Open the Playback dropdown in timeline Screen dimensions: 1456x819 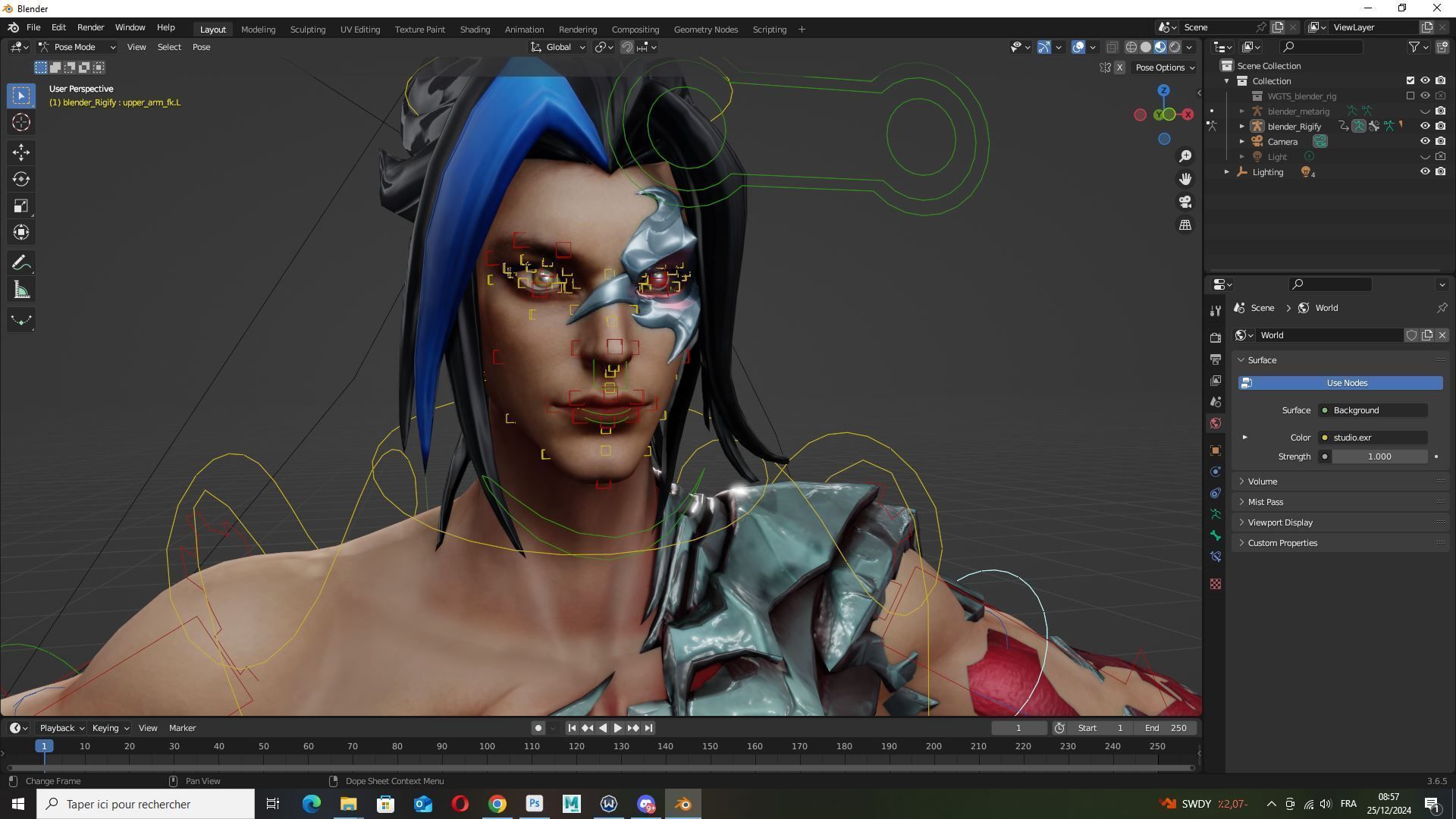pyautogui.click(x=61, y=728)
